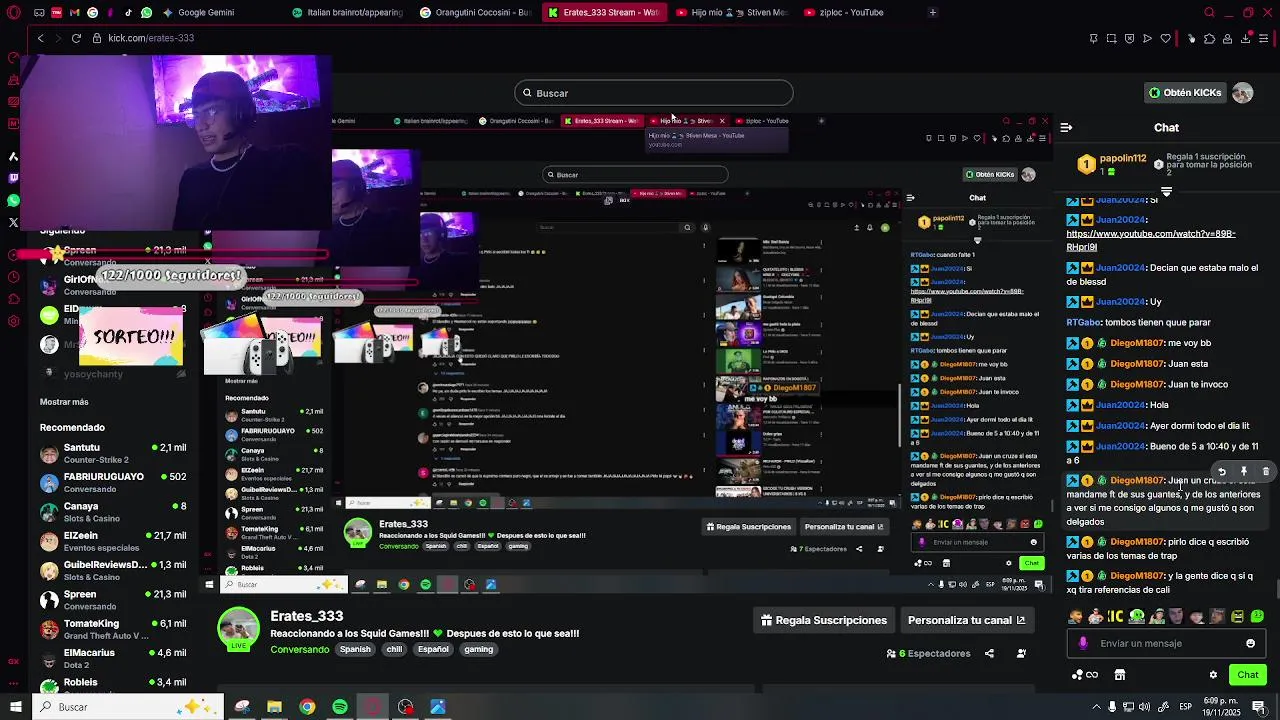Focus the Enviar un mensaje box
This screenshot has width=1280, height=720.
coord(1166,643)
